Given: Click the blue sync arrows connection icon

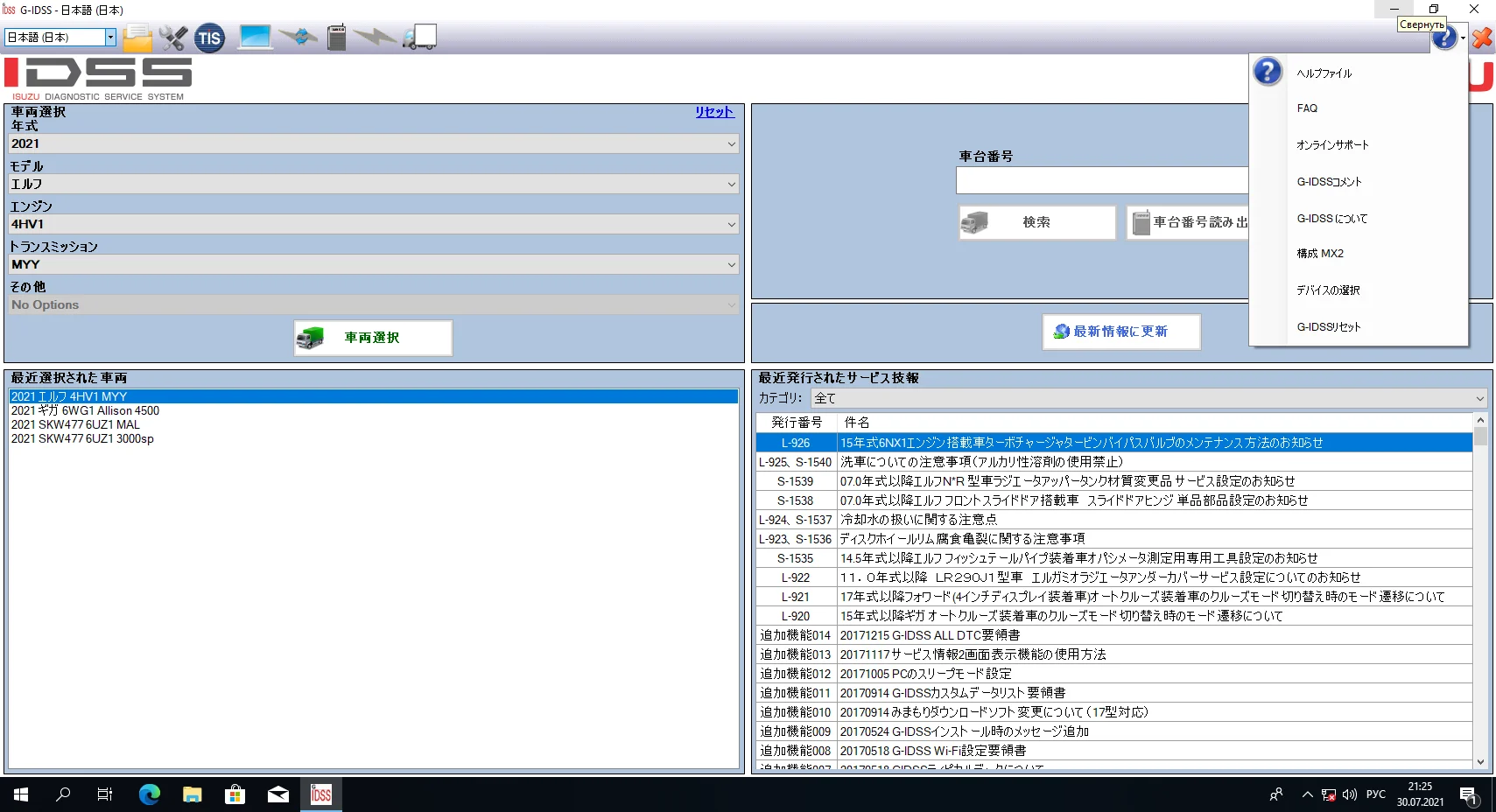Looking at the screenshot, I should 298,37.
